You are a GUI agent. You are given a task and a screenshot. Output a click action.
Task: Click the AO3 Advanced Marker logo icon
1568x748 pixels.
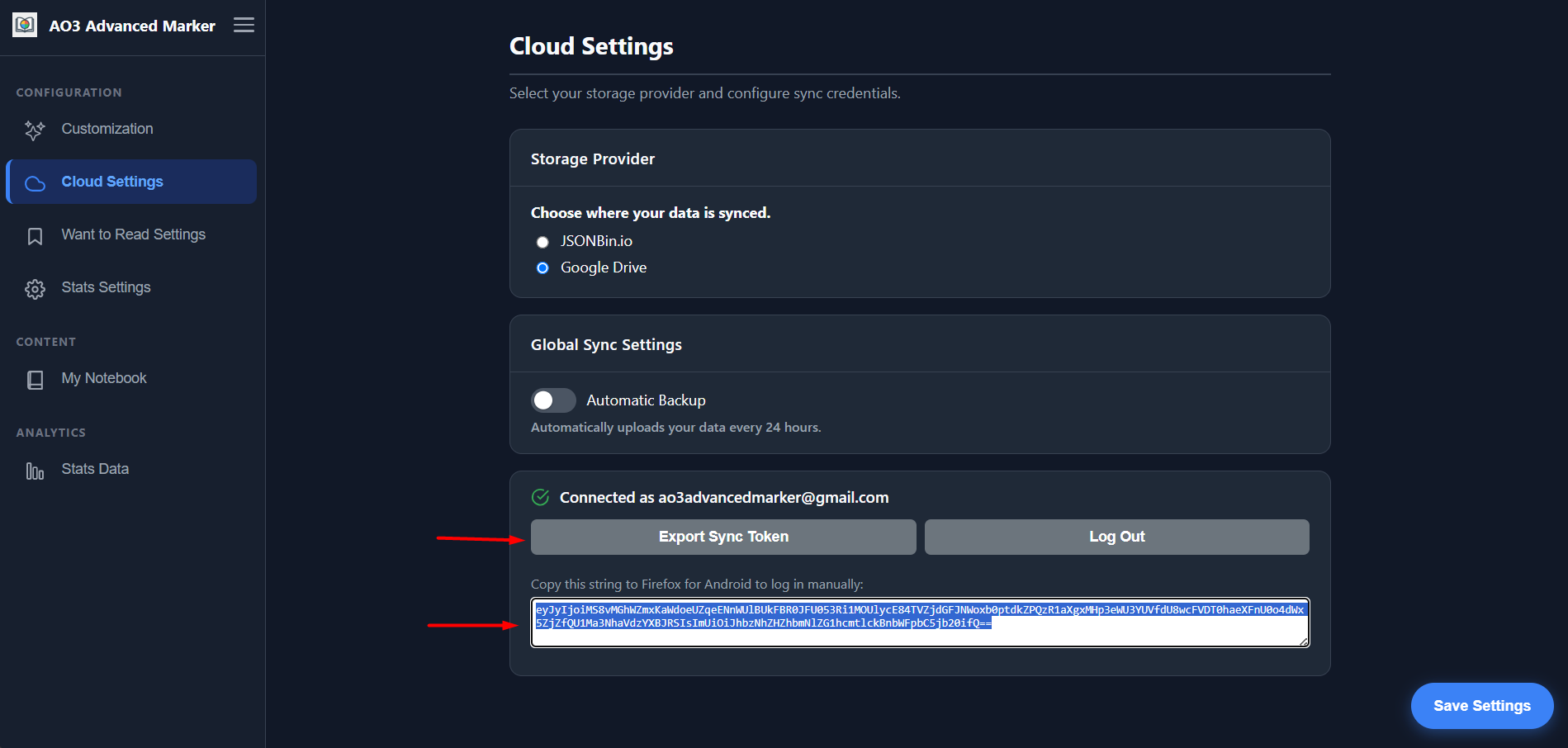tap(25, 25)
